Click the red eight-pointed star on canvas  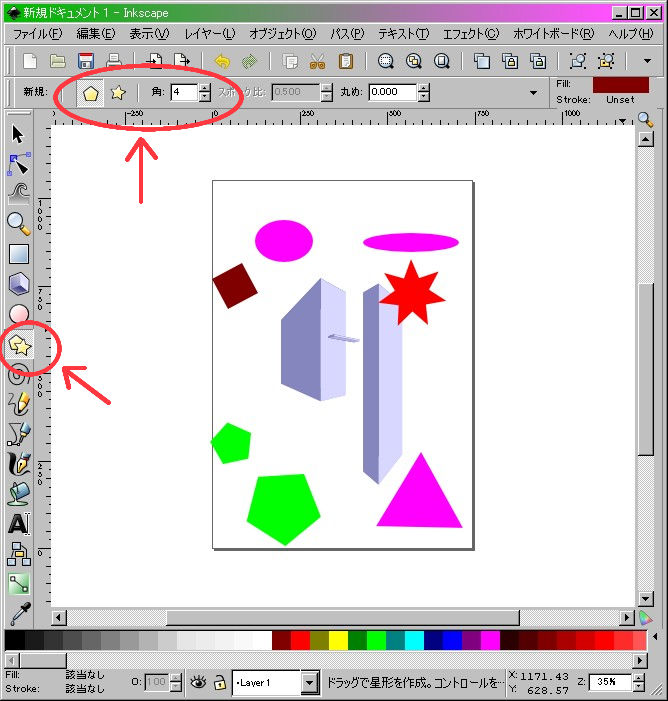[412, 294]
